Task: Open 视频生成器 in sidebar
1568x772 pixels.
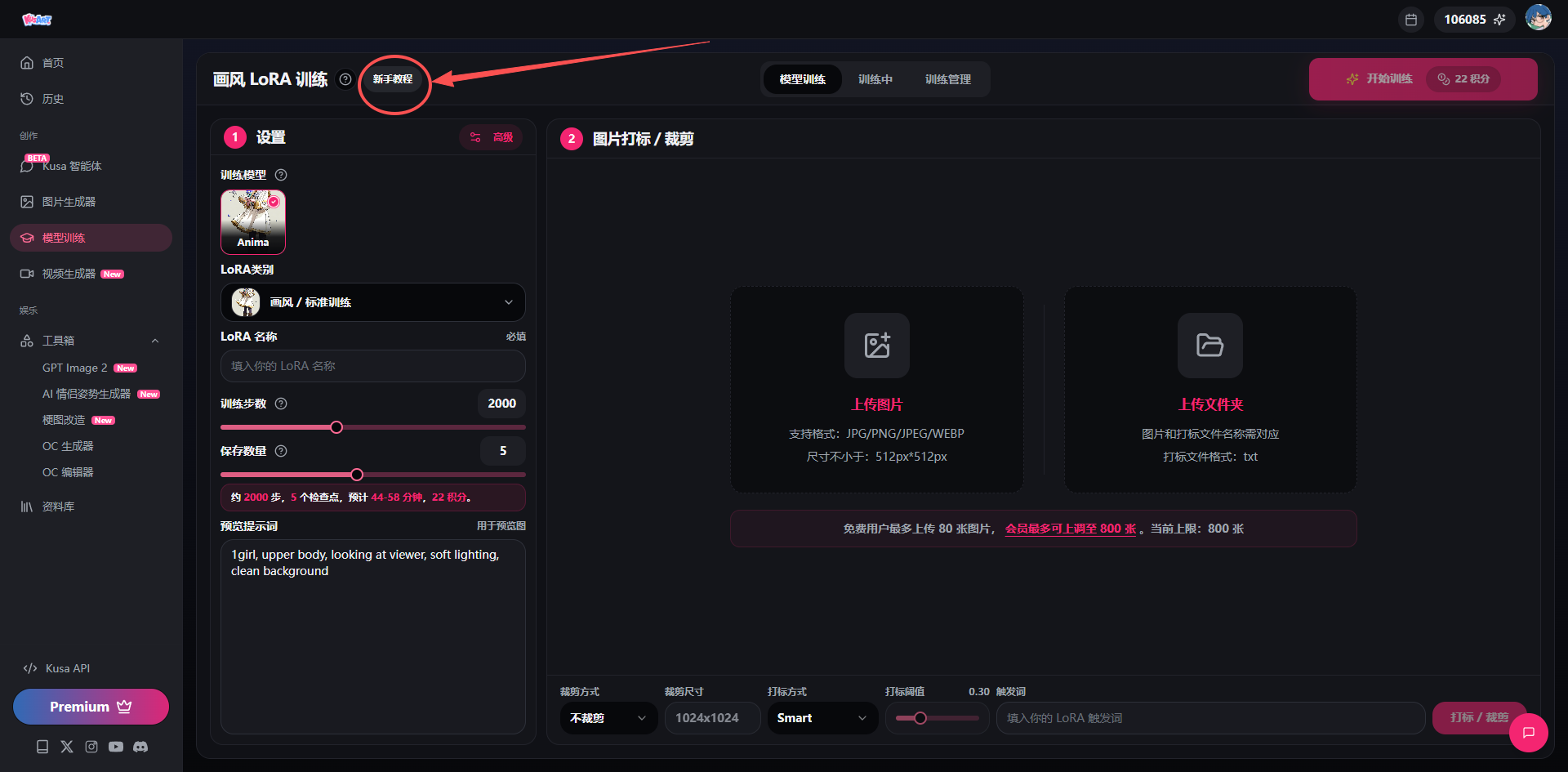Action: click(x=91, y=274)
